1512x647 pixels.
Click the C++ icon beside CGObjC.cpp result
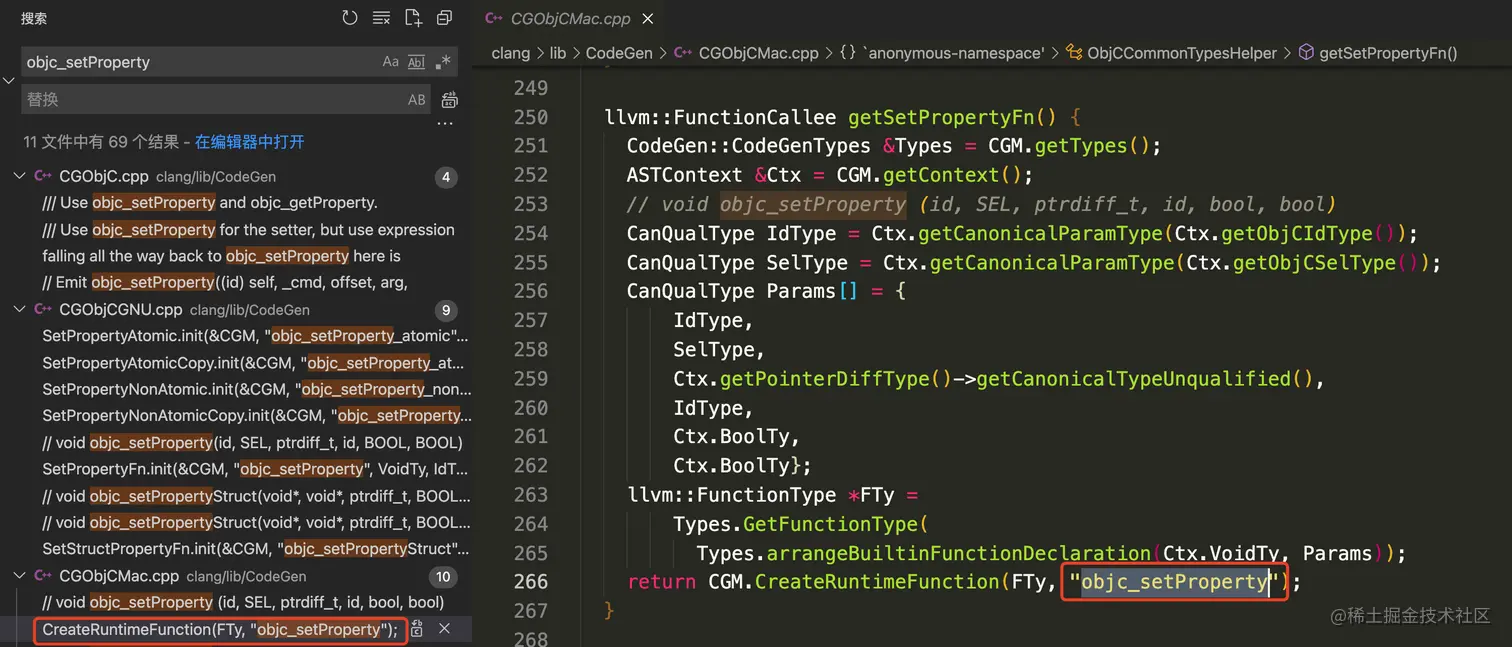click(43, 176)
